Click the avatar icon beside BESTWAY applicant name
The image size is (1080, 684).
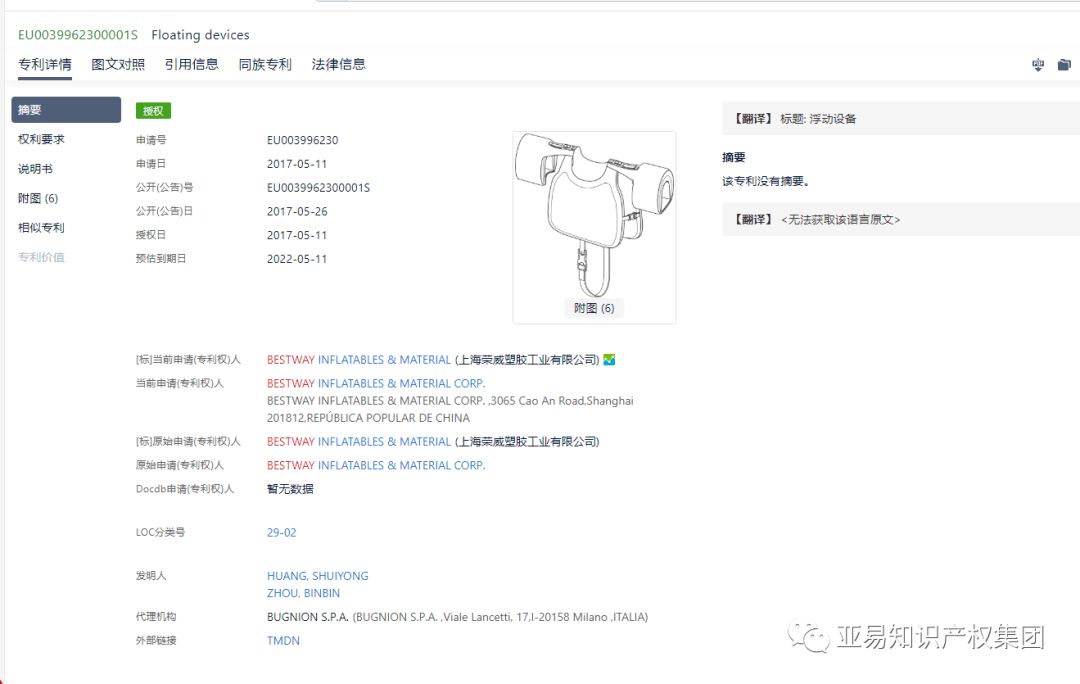pos(611,359)
